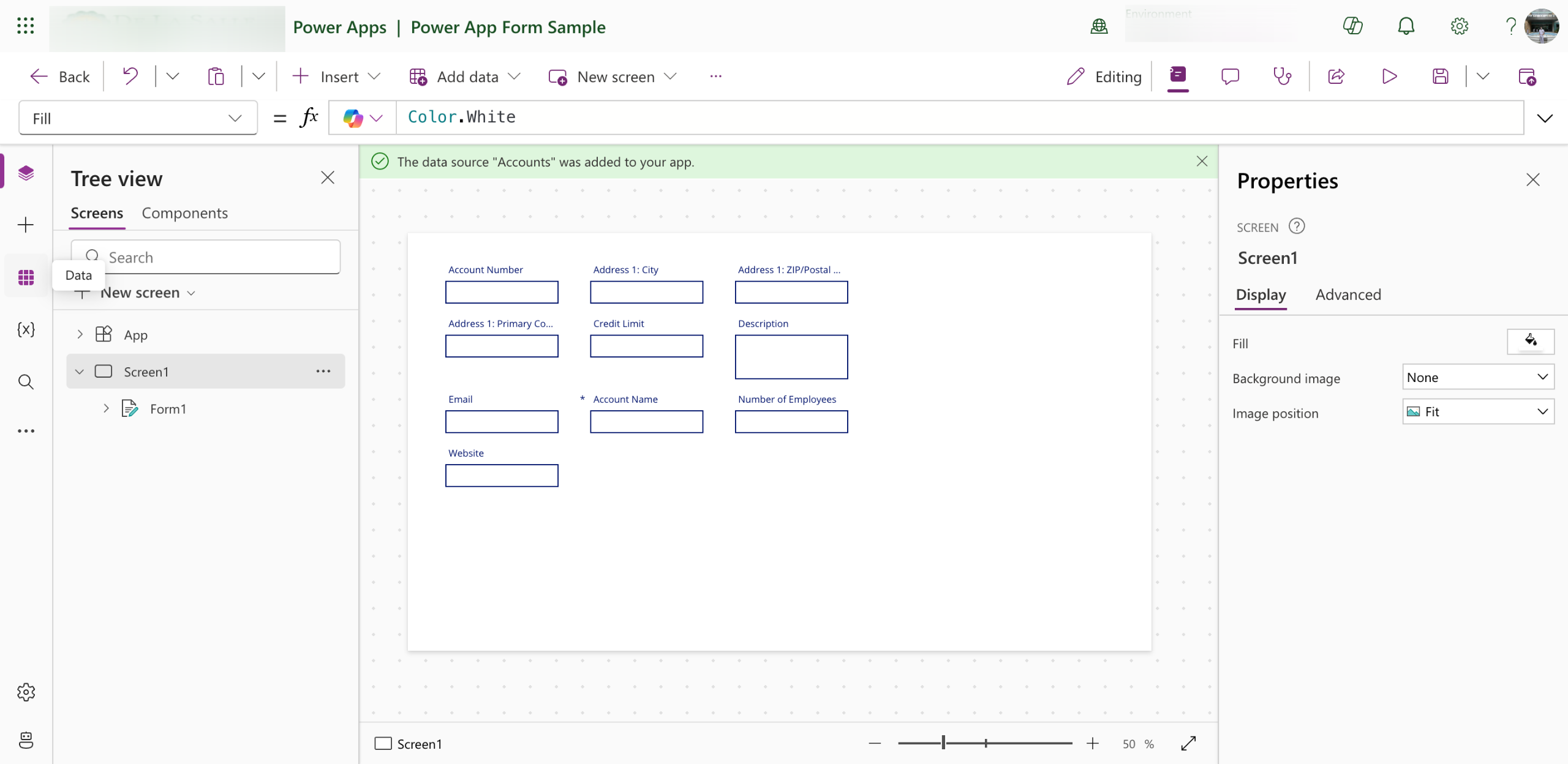The width and height of the screenshot is (1568, 764).
Task: Click the Share icon in toolbar
Action: [1336, 77]
